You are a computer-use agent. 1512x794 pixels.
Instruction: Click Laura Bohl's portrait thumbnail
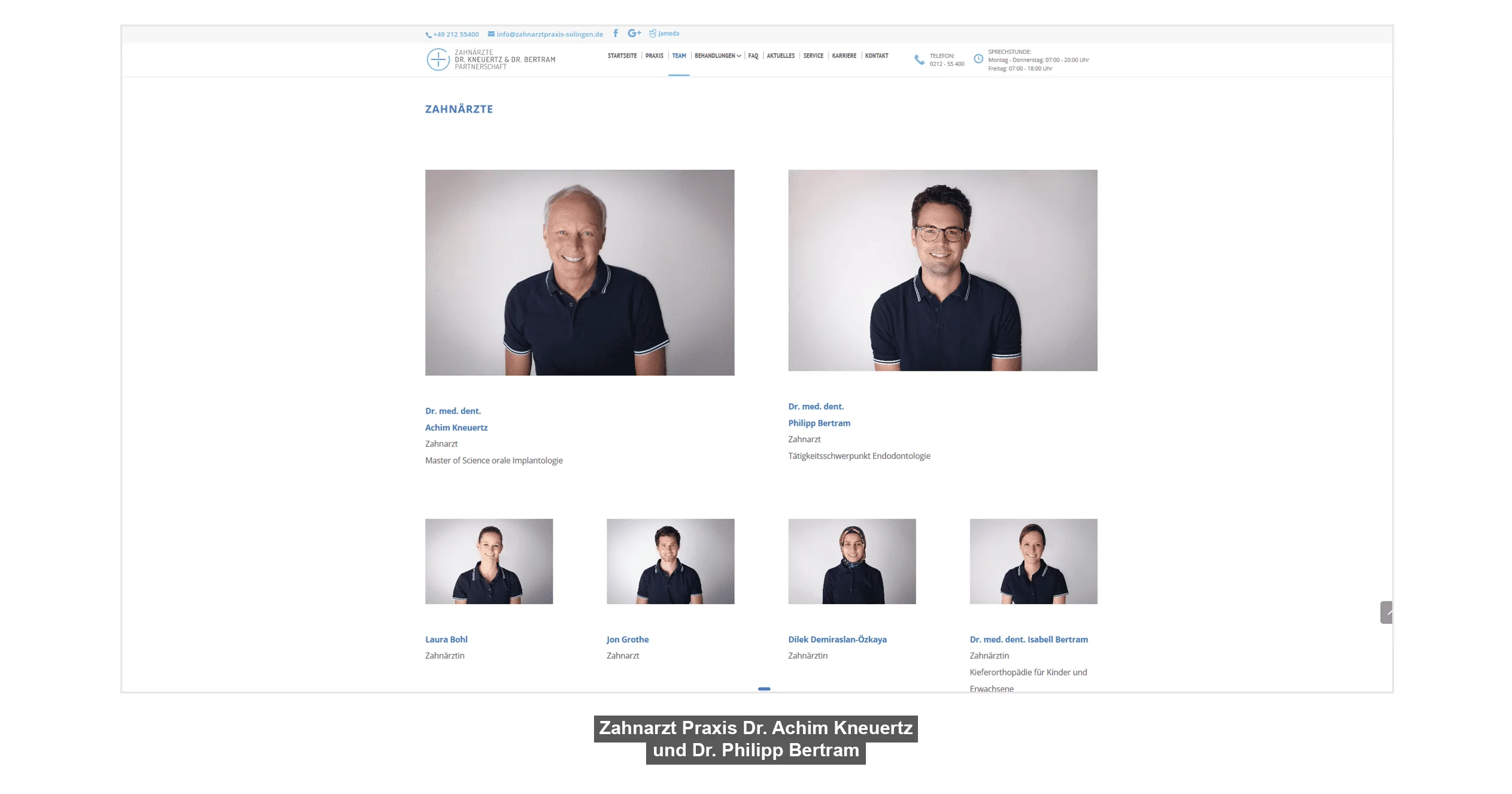(x=489, y=561)
